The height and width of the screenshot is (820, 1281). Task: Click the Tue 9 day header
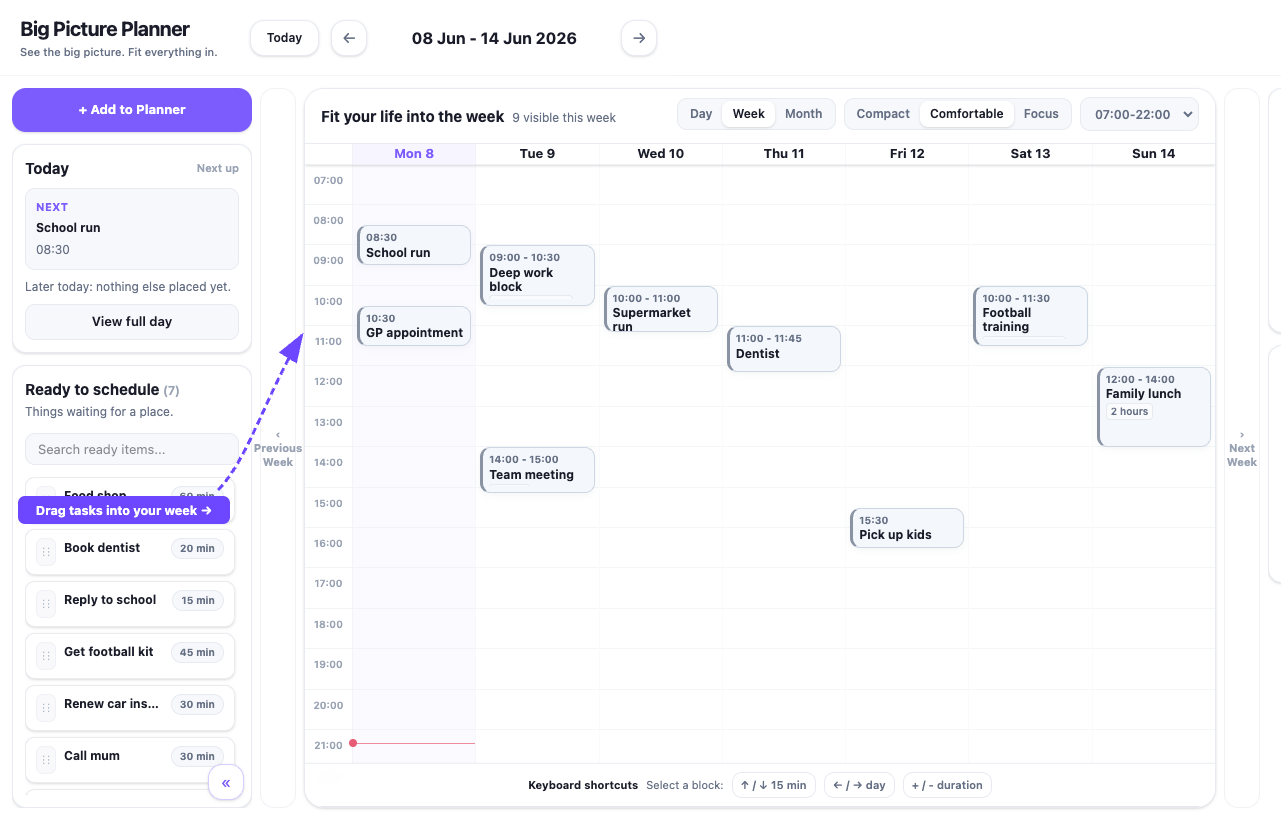[x=537, y=154]
